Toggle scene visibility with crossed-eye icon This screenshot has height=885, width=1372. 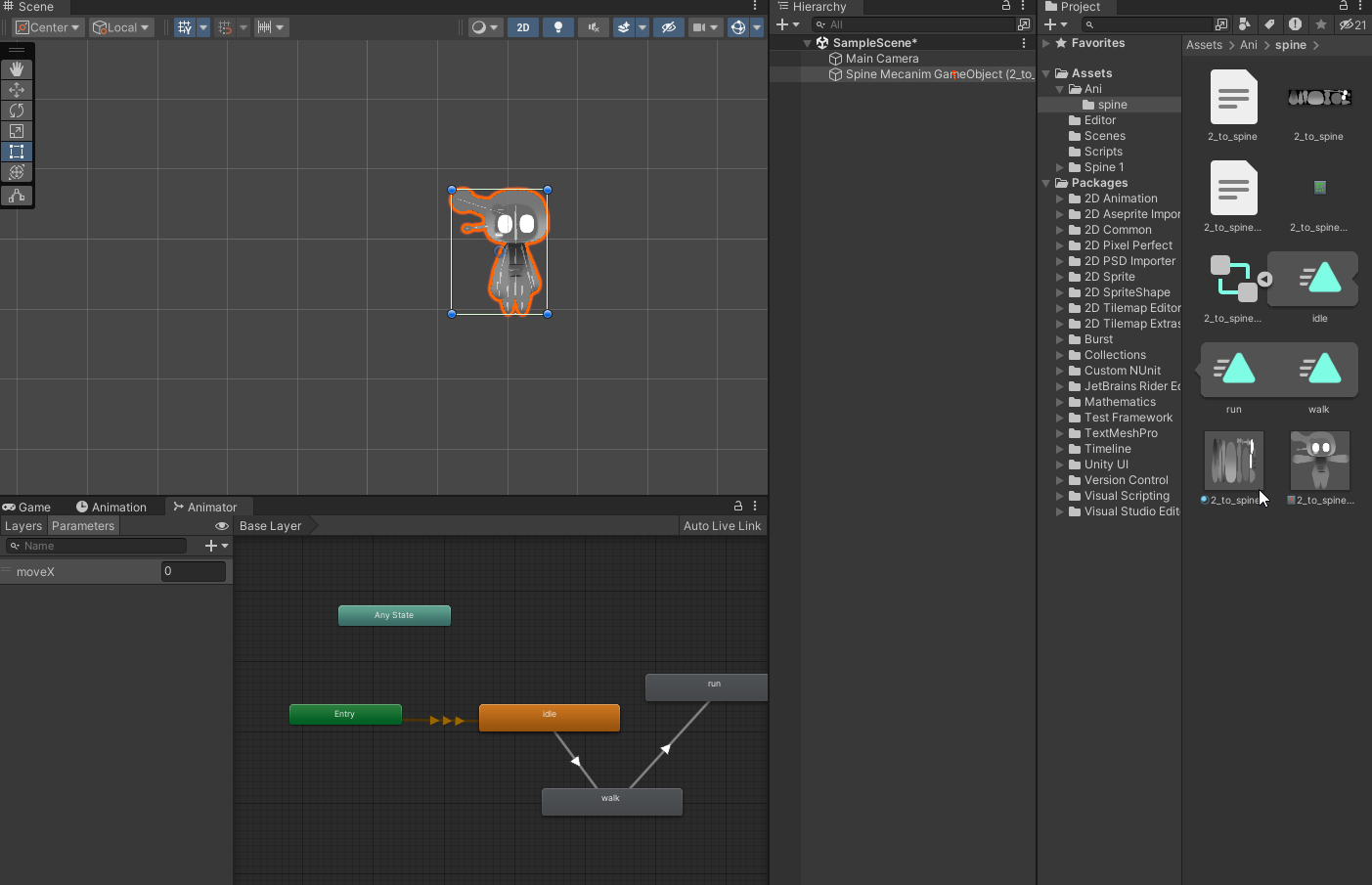[669, 27]
